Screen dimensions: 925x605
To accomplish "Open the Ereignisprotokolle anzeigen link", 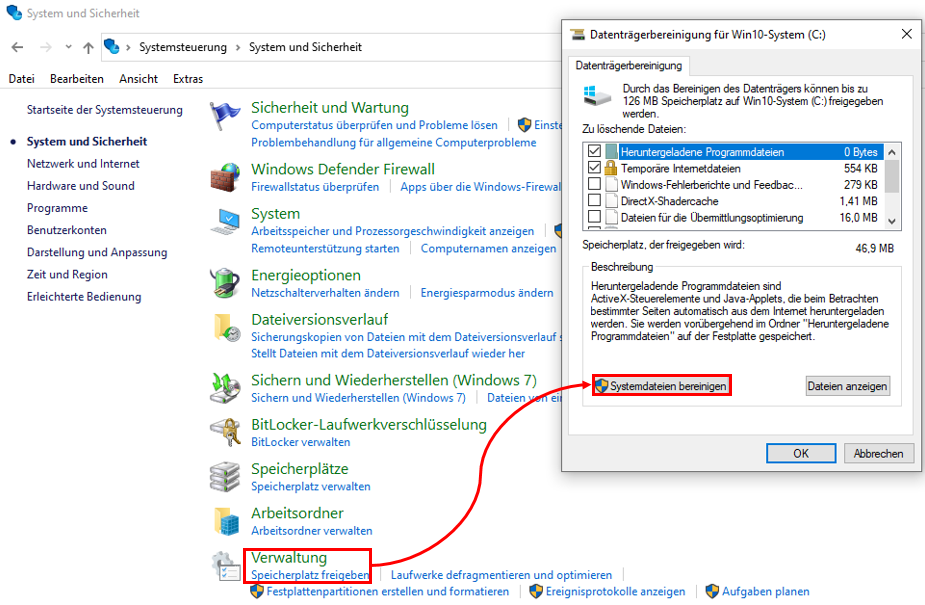I will [615, 591].
